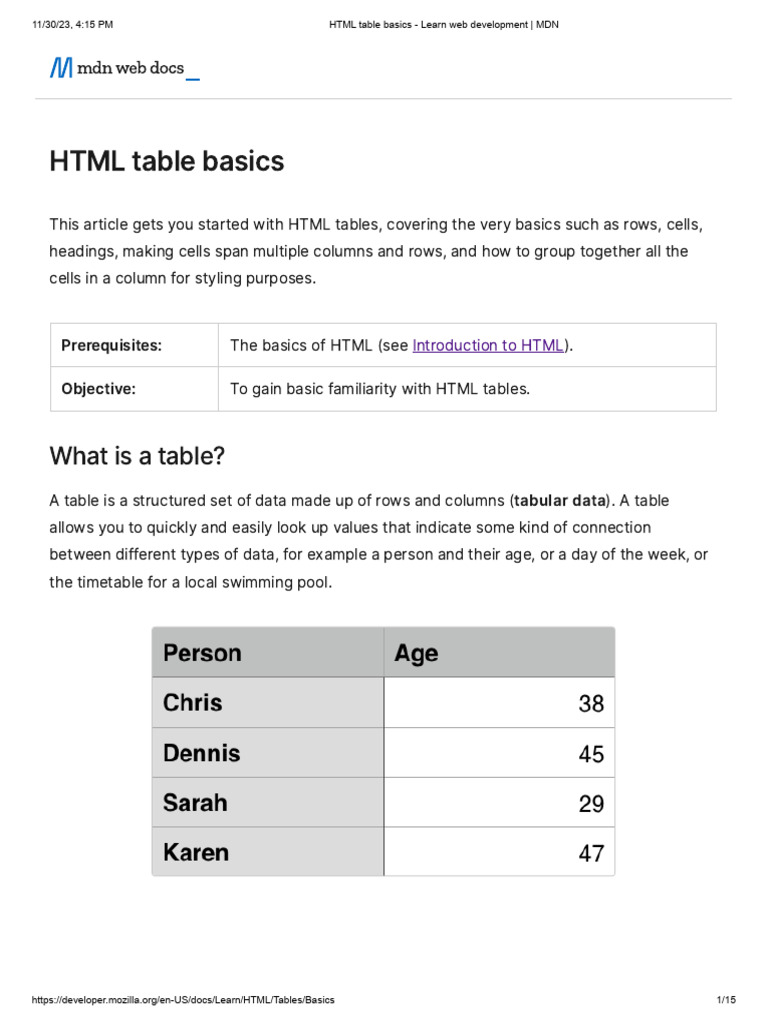Open the Introduction to HTML link
Viewport: 768px width, 1024px height.
(x=488, y=345)
